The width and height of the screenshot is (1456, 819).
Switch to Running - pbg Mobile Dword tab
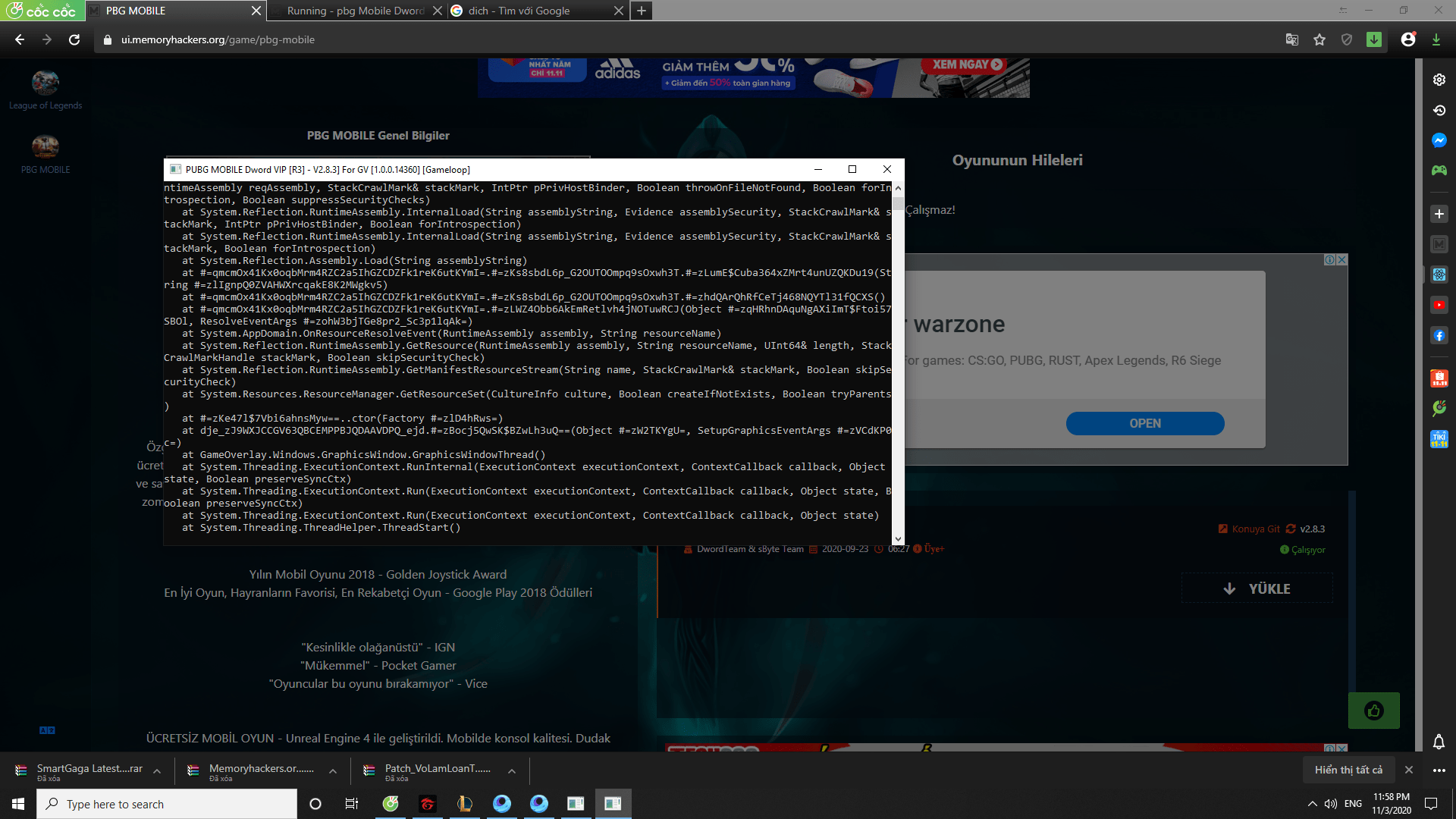click(355, 11)
